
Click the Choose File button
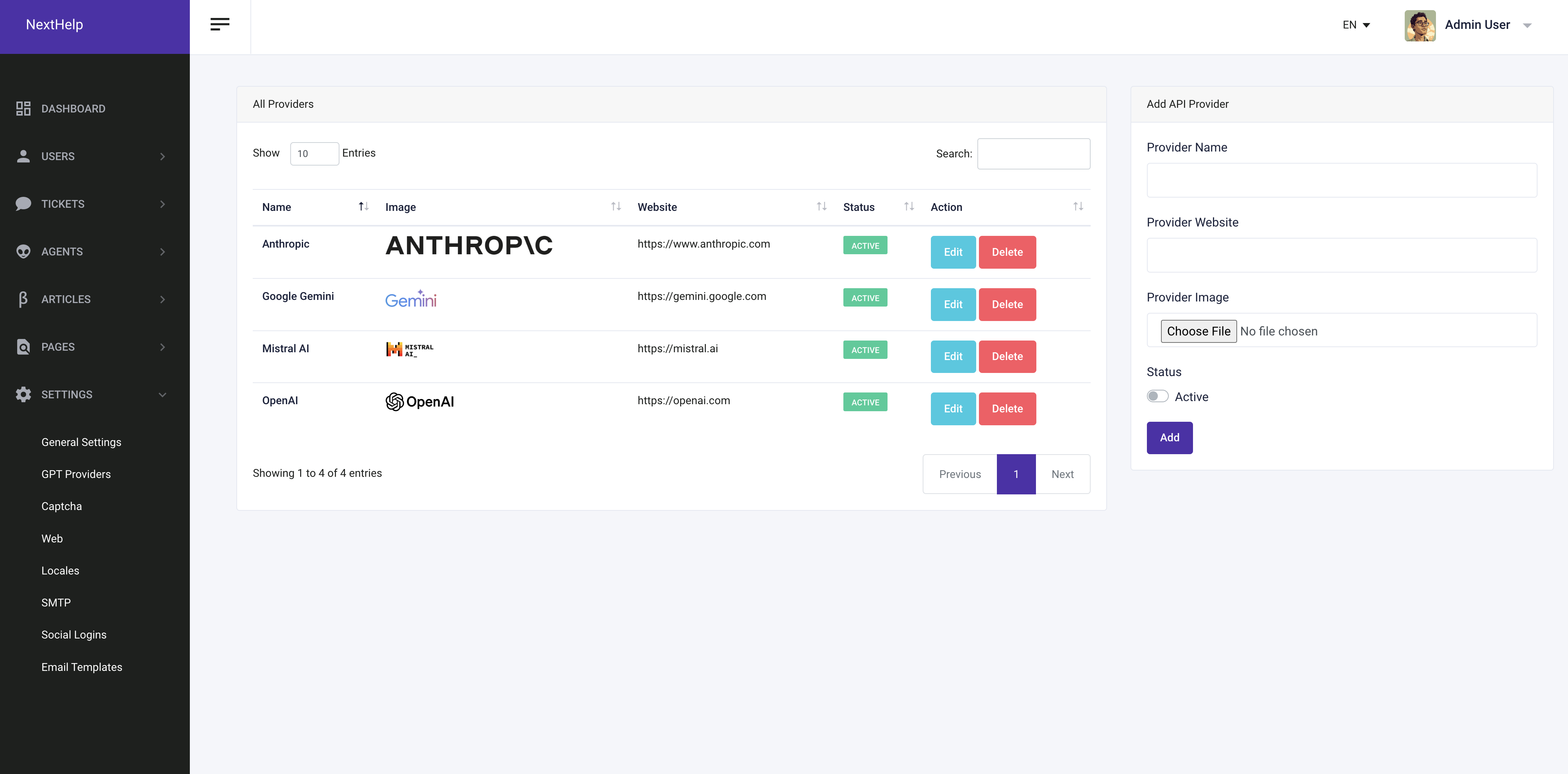click(x=1198, y=331)
